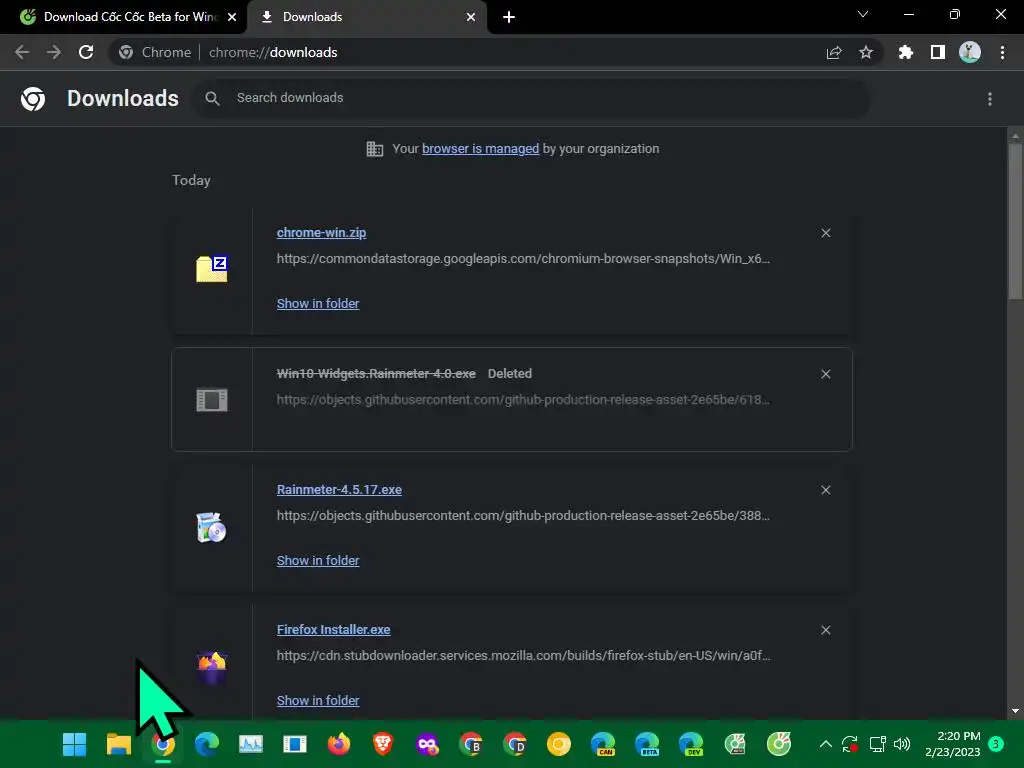Remove deleted Win10 Widgets Rainmeter entry
Viewport: 1024px width, 768px height.
pyautogui.click(x=825, y=374)
